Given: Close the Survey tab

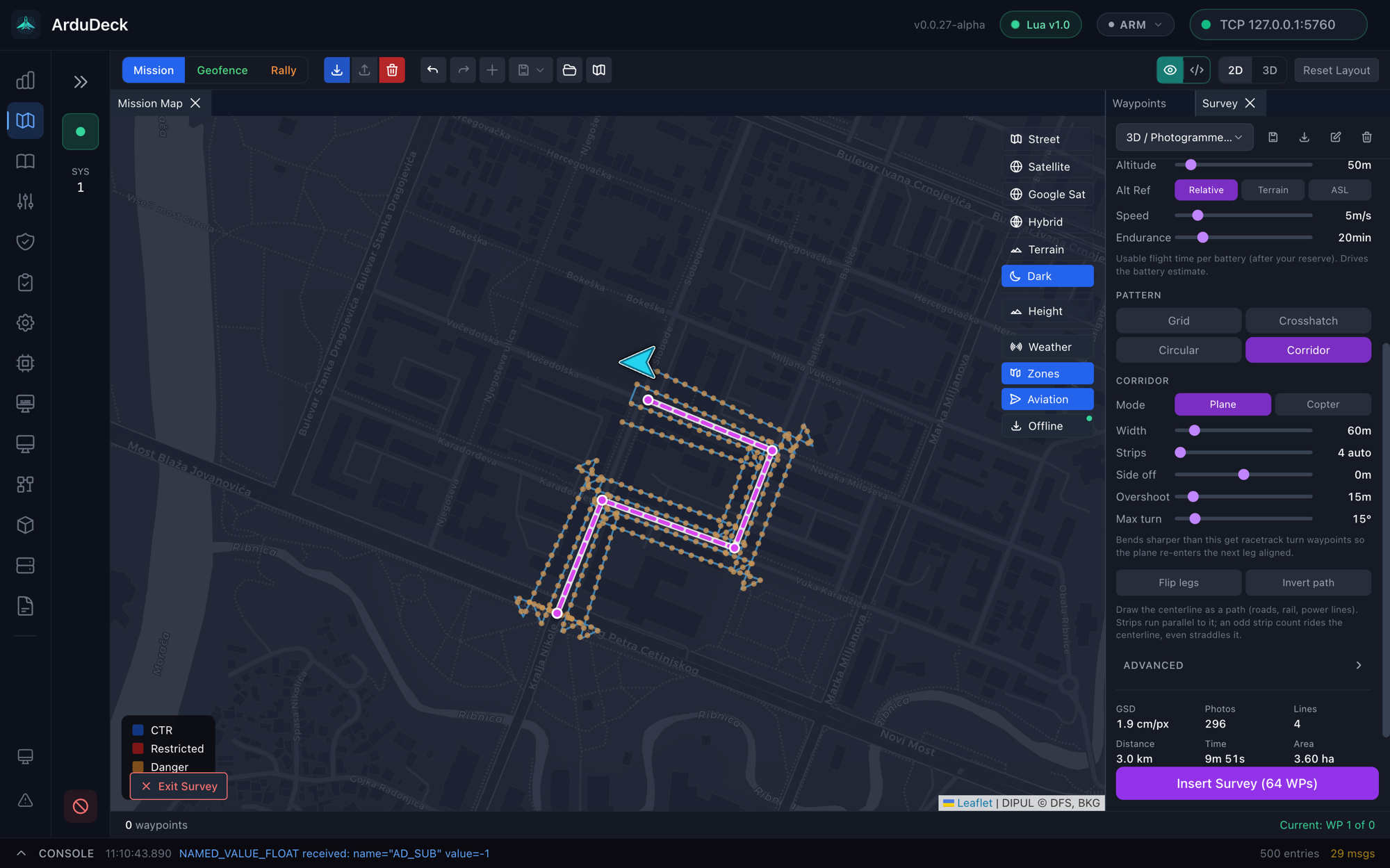Looking at the screenshot, I should (1250, 104).
